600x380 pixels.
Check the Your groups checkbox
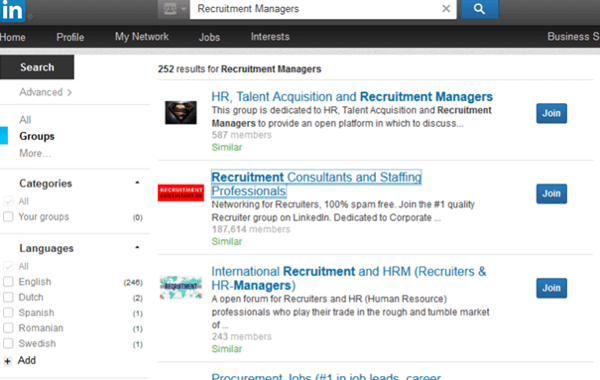pyautogui.click(x=8, y=217)
